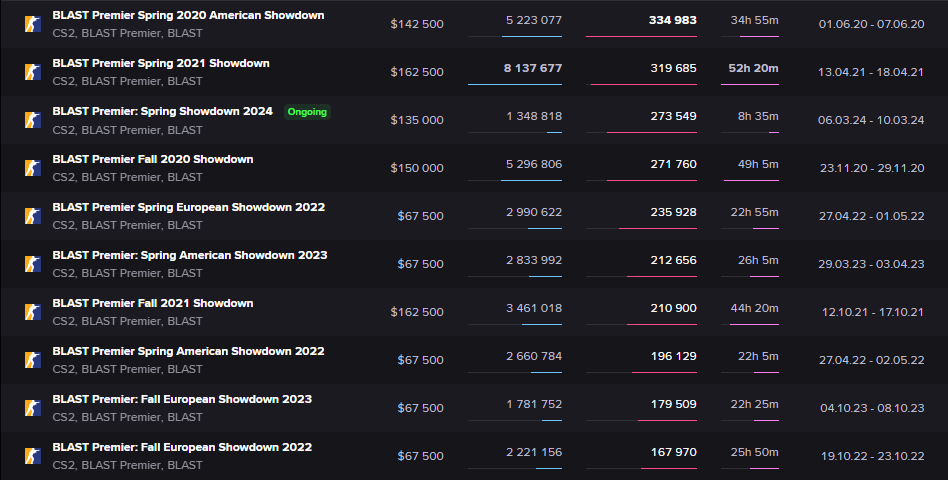The width and height of the screenshot is (948, 480).
Task: Click peak viewers value 196 129
Action: pyautogui.click(x=674, y=356)
